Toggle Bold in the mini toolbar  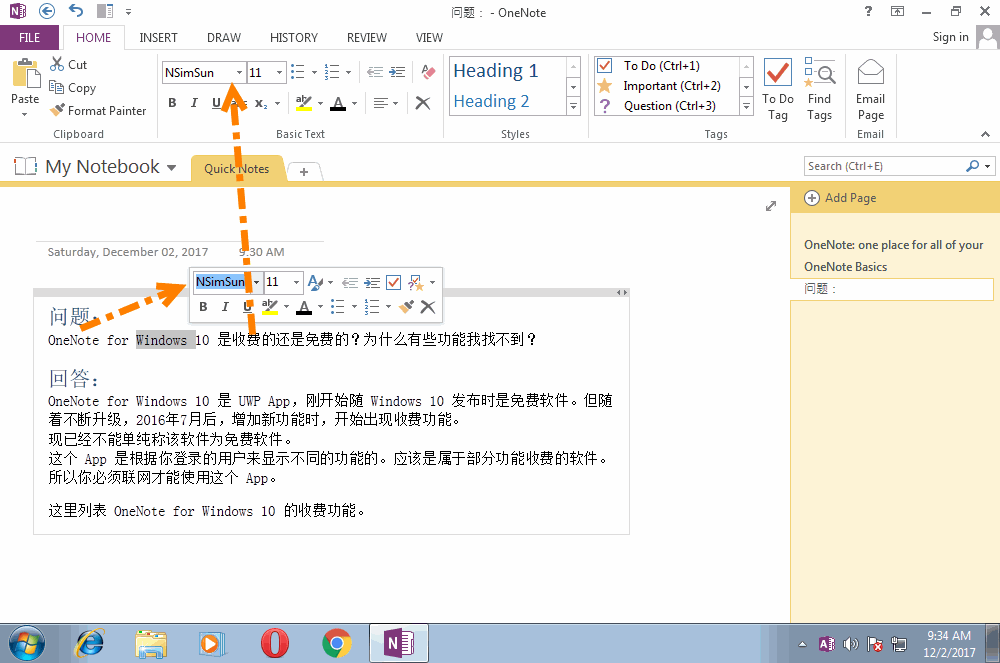[x=203, y=307]
